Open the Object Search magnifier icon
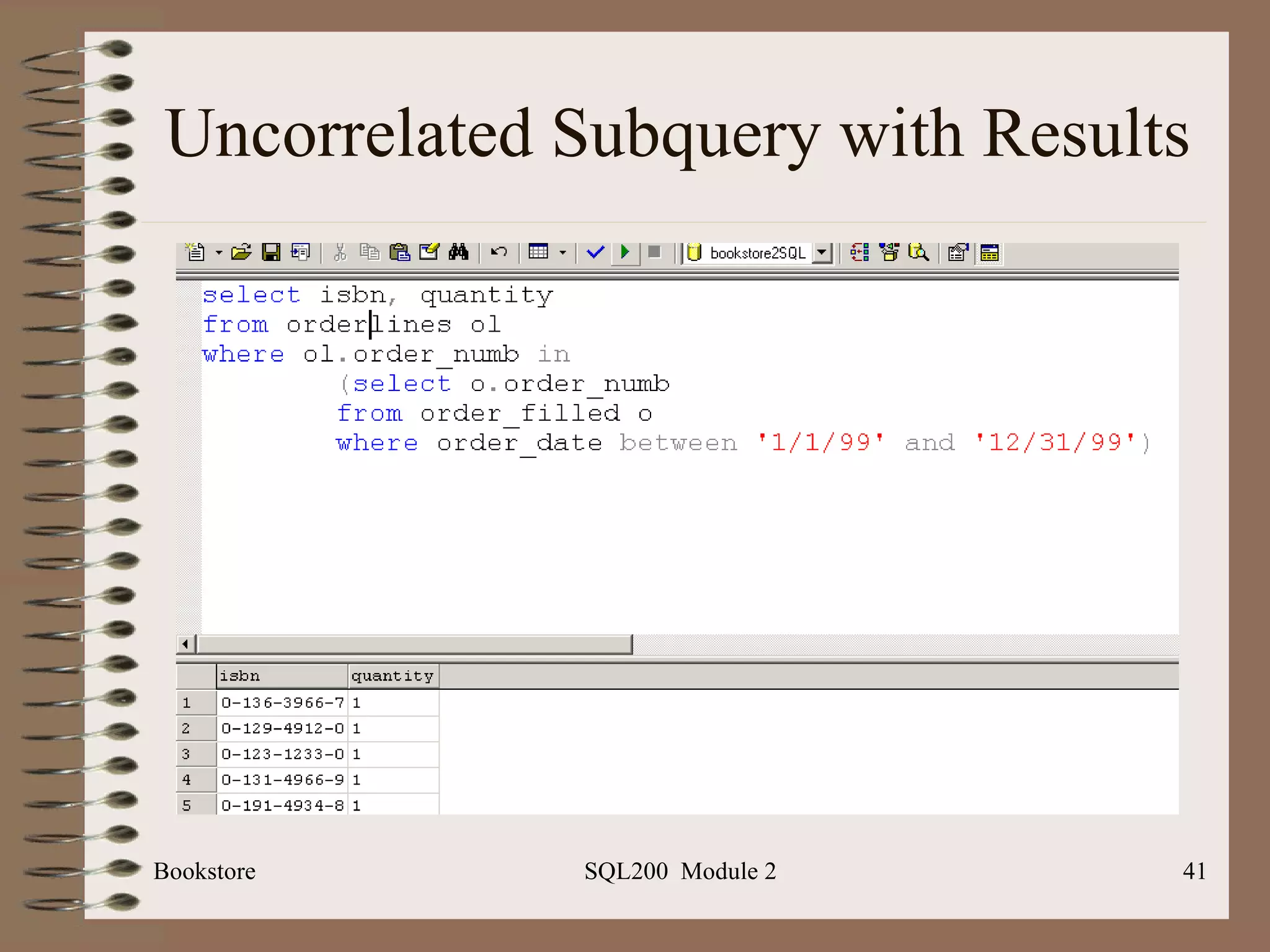 point(918,252)
